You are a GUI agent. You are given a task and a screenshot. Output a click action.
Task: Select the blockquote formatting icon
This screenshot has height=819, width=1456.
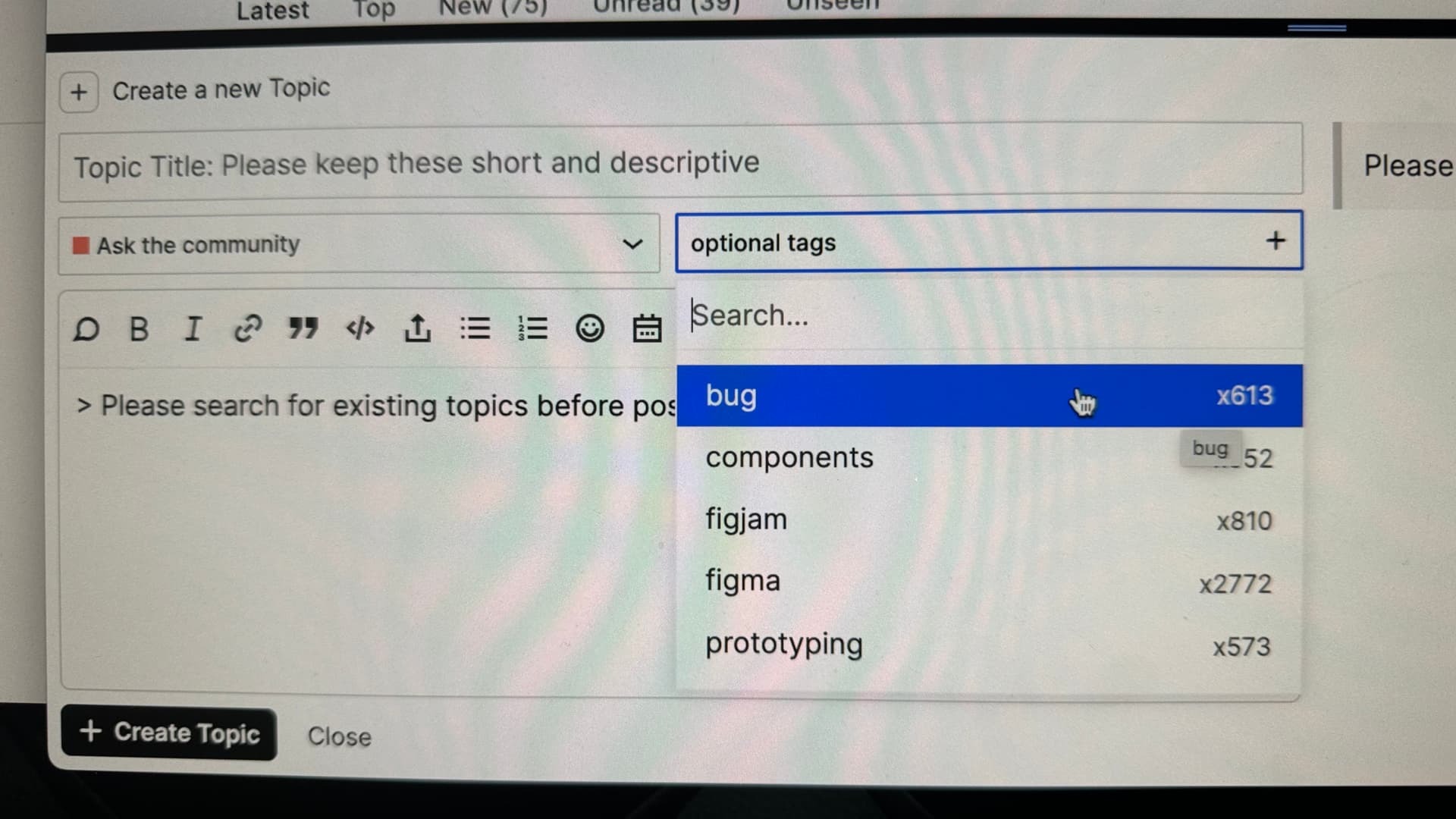pyautogui.click(x=303, y=330)
